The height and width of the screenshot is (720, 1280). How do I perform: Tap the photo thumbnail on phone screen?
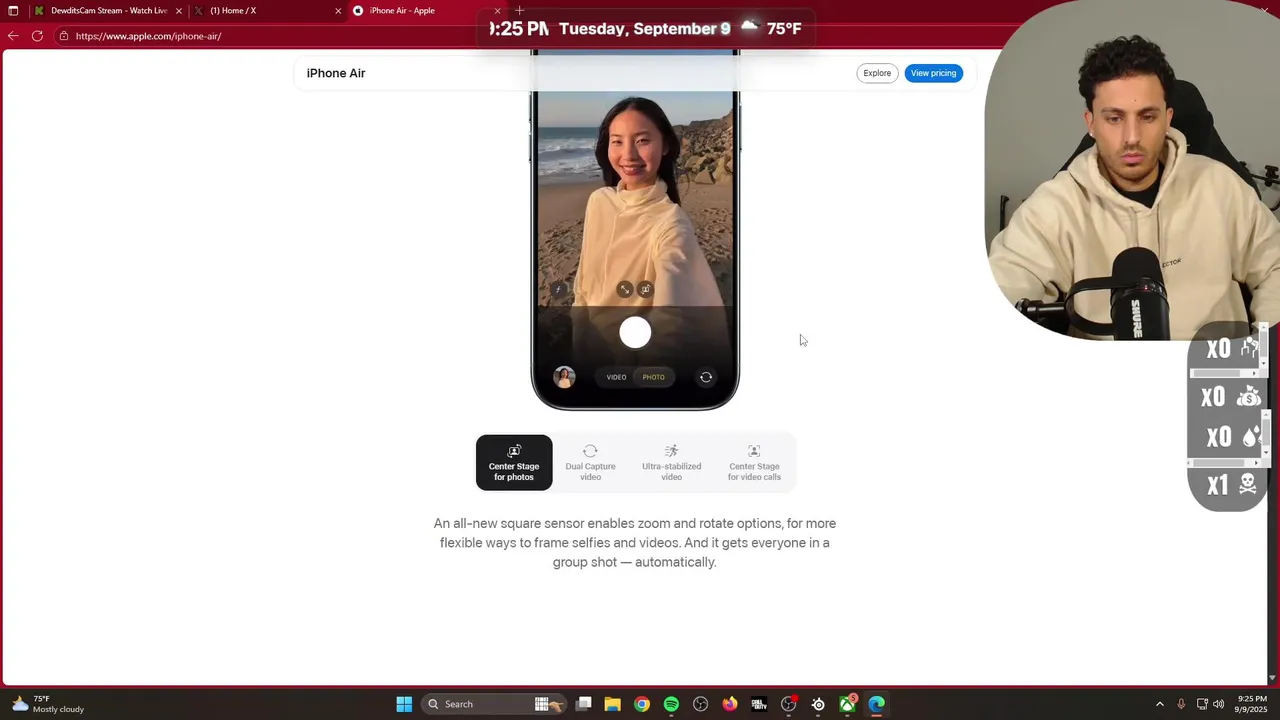(x=564, y=377)
